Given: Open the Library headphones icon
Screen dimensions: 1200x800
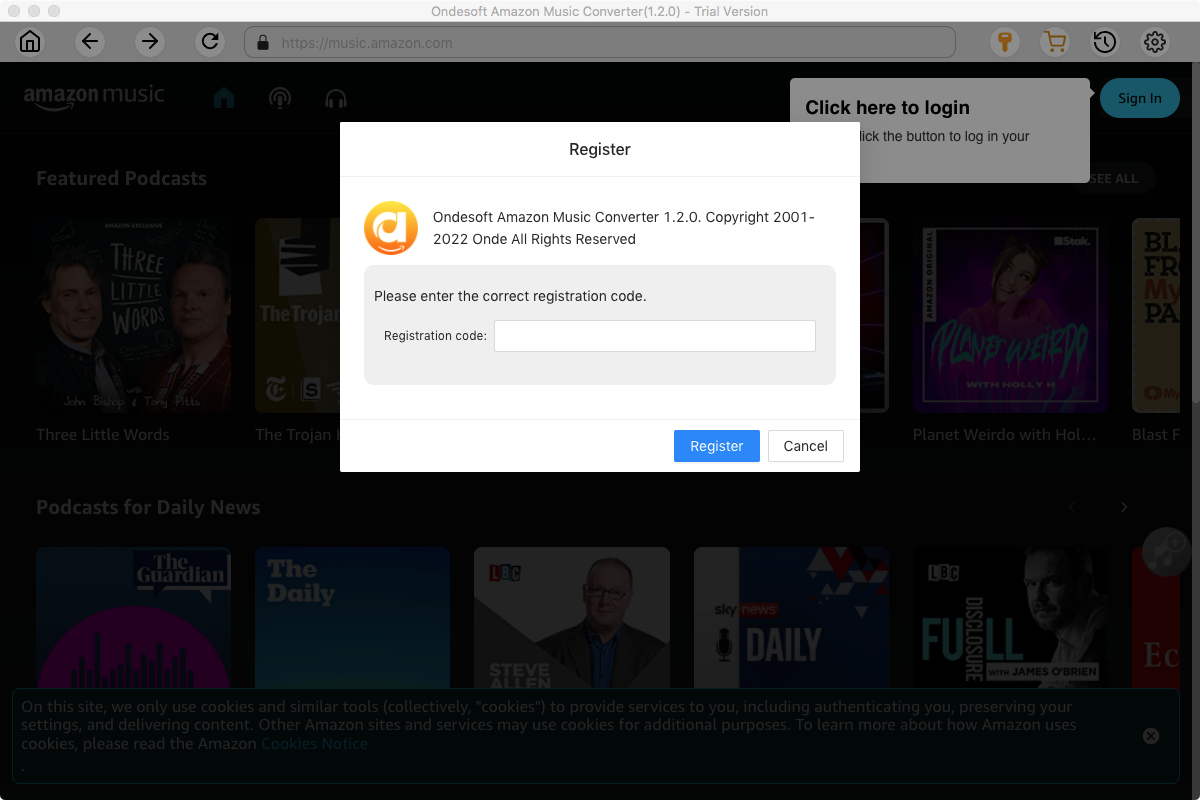Looking at the screenshot, I should tap(336, 98).
